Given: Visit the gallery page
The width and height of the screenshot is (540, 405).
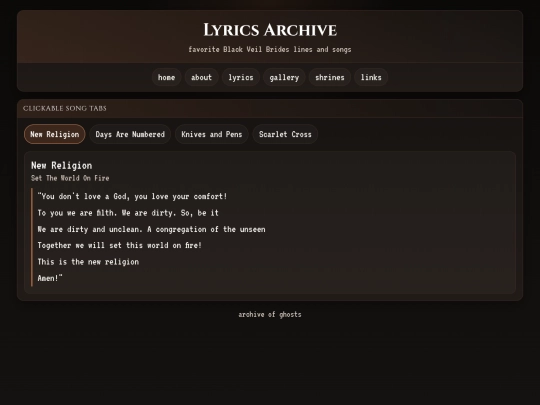Looking at the screenshot, I should (284, 77).
